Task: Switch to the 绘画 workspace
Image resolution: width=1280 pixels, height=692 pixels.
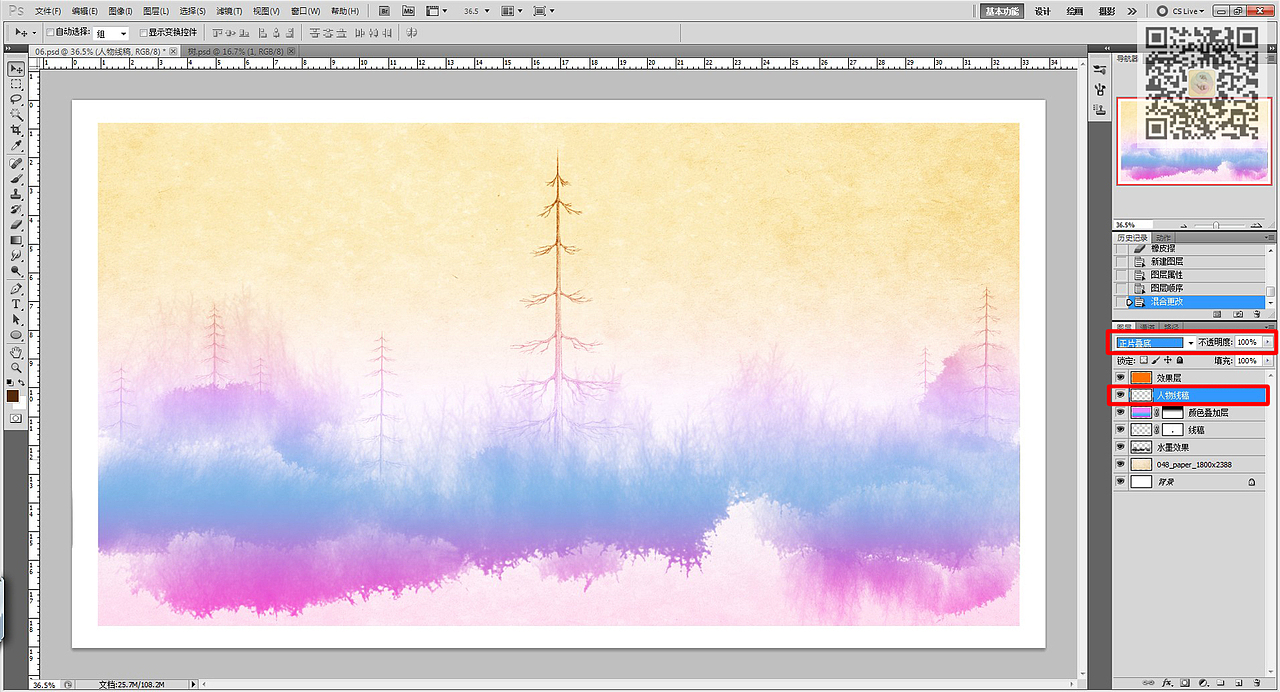Action: [1075, 11]
